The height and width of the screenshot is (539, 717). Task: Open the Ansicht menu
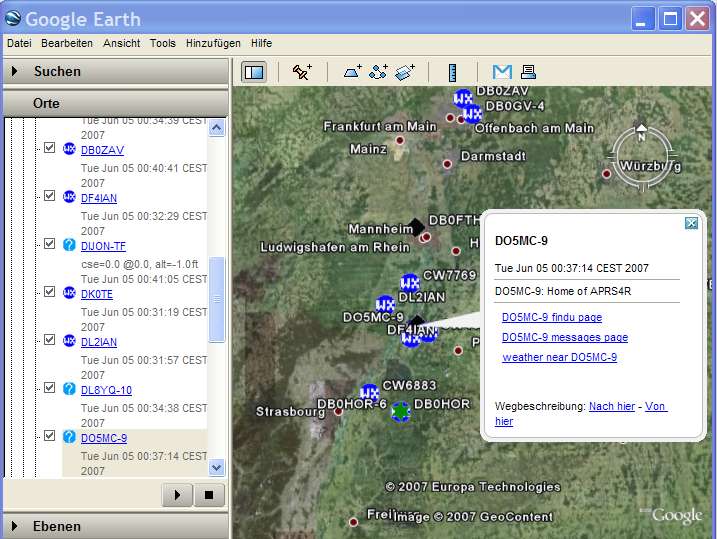122,43
